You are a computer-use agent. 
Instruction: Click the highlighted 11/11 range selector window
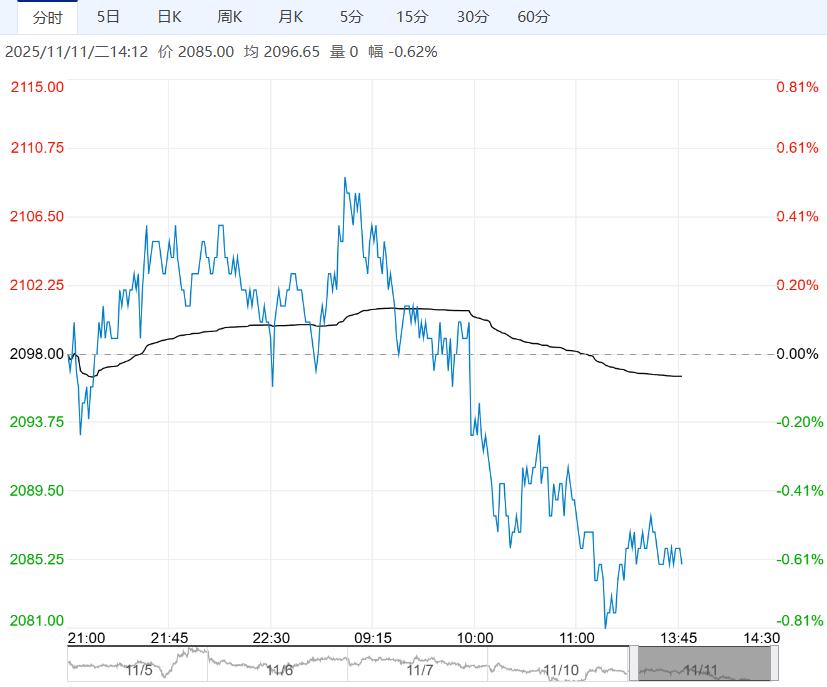[x=704, y=664]
